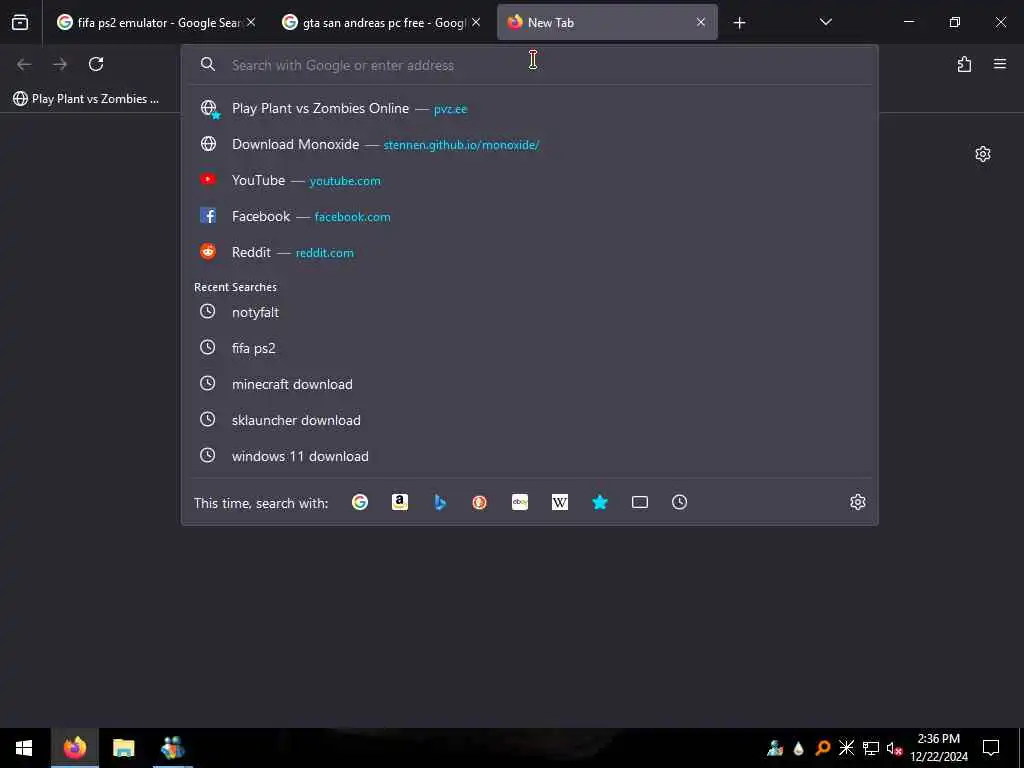Click the magnifier tray icon

(823, 748)
